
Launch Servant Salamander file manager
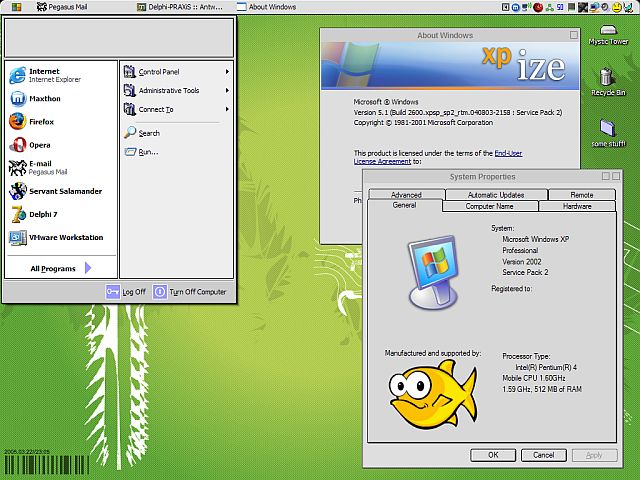(61, 191)
